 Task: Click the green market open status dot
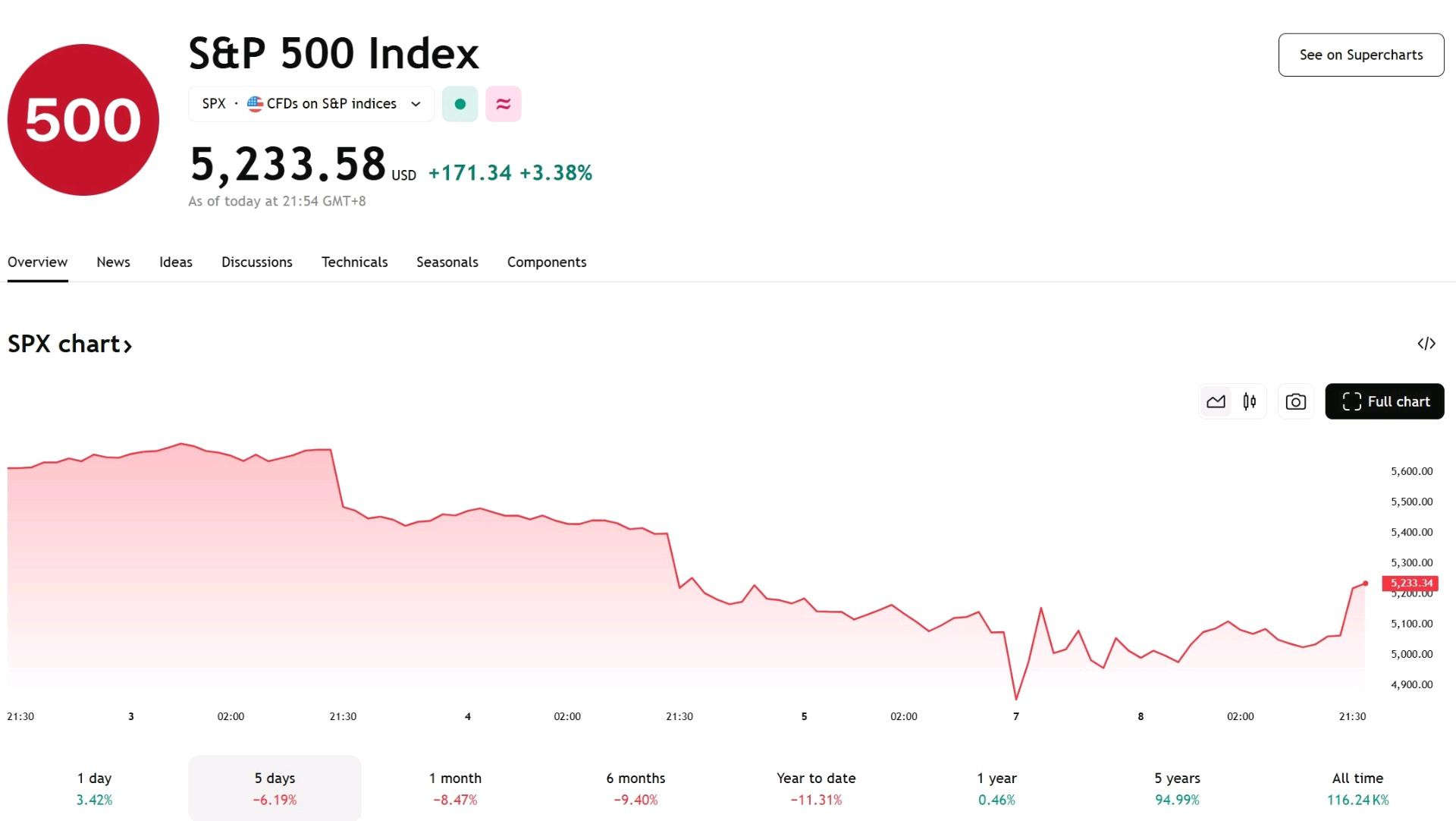click(x=460, y=104)
